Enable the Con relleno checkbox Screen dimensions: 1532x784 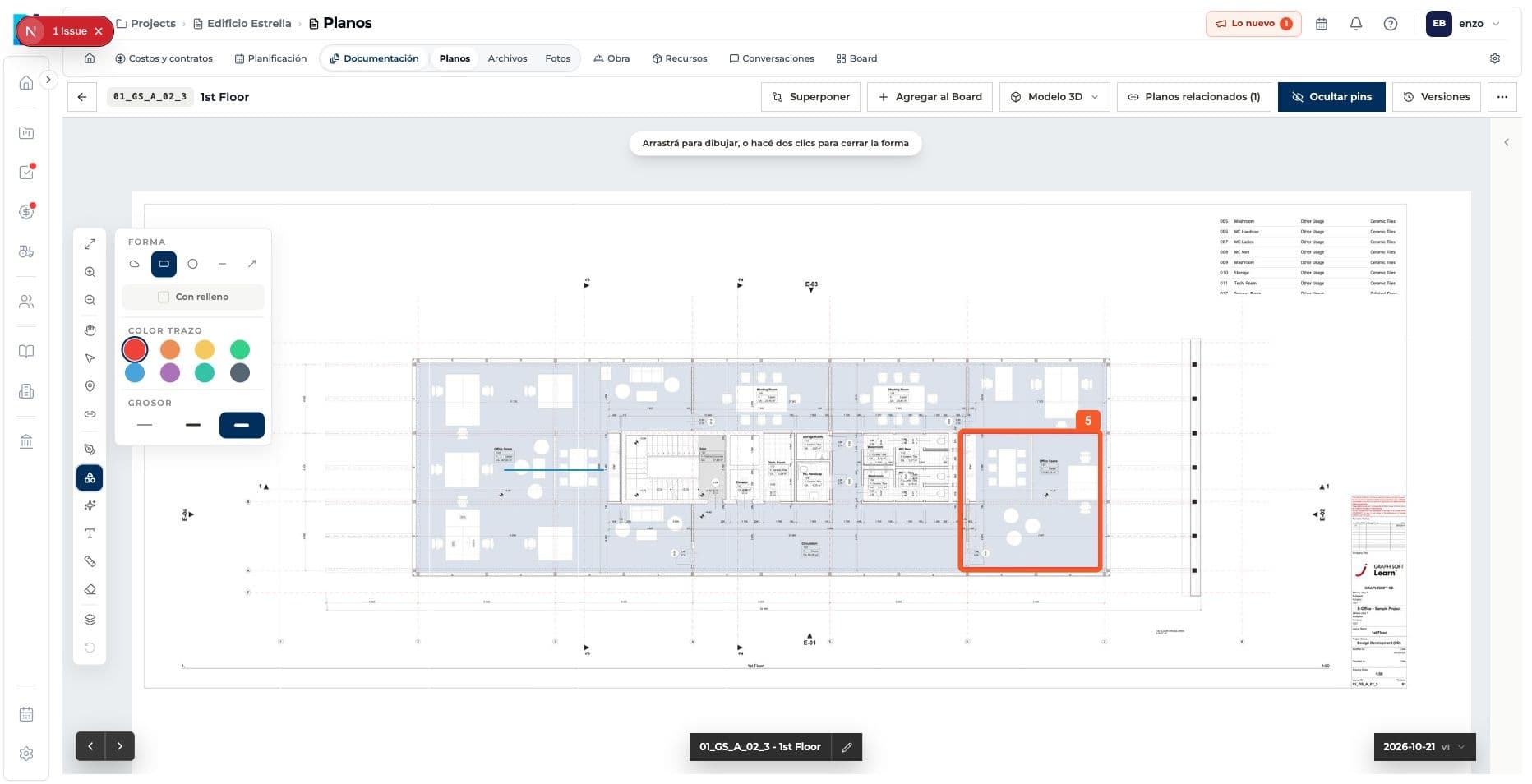pos(164,297)
